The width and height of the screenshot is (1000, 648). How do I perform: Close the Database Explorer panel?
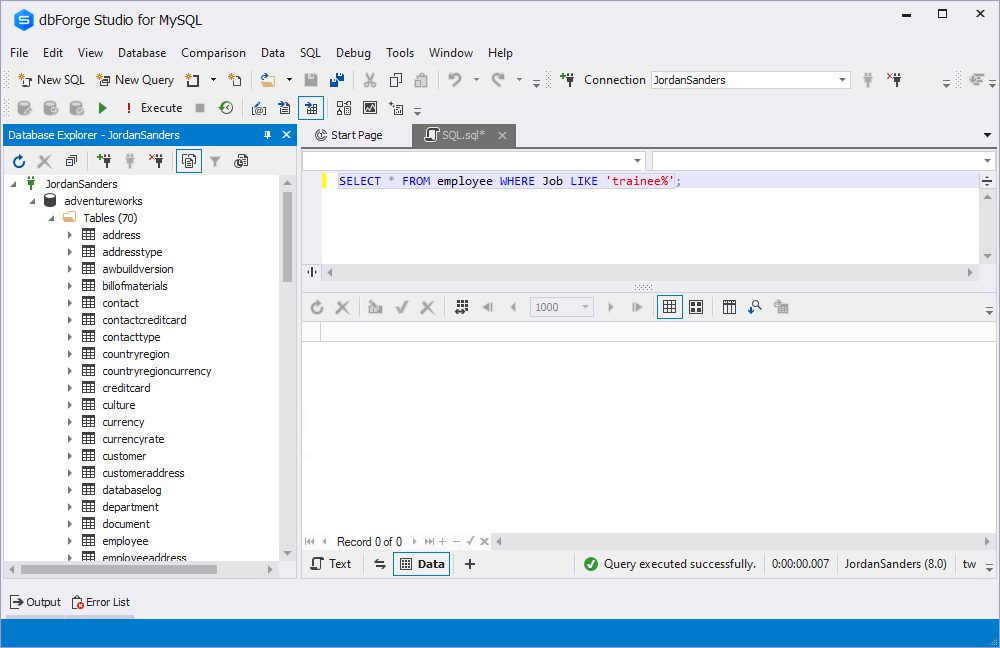(x=286, y=135)
